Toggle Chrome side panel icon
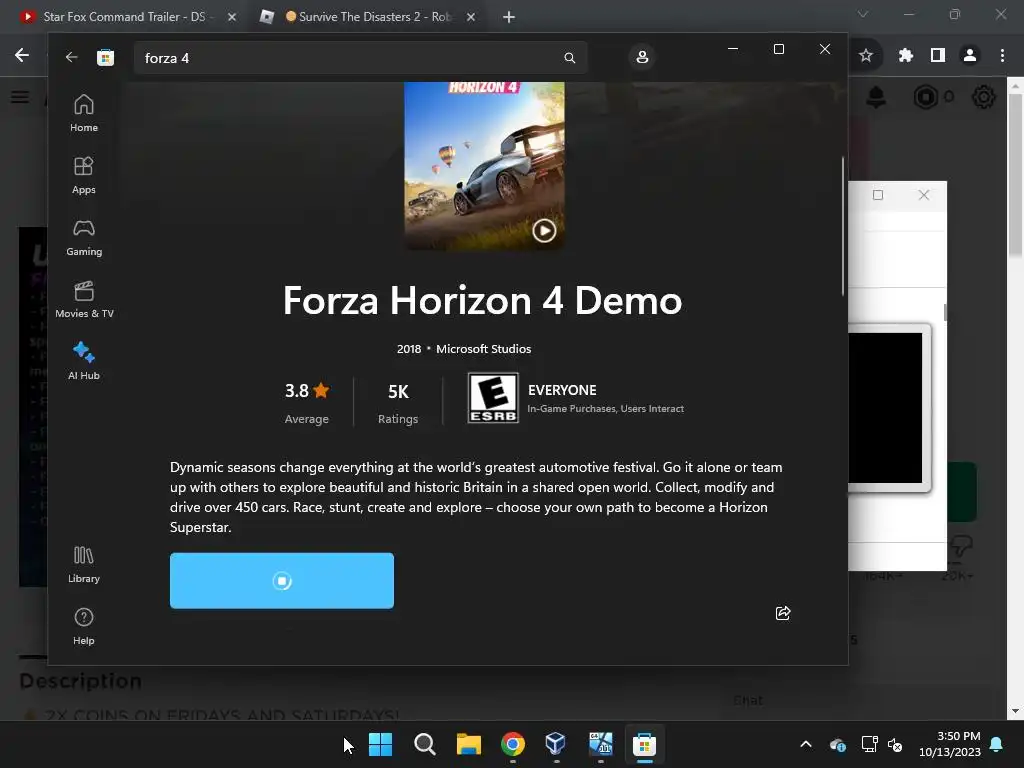The height and width of the screenshot is (768, 1024). (938, 56)
